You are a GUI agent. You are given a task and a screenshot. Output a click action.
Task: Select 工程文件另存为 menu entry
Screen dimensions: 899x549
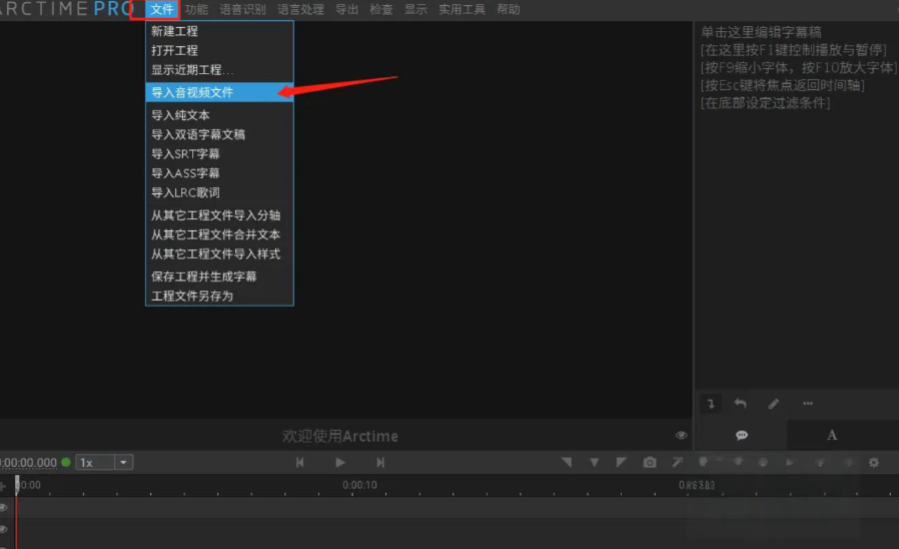pyautogui.click(x=220, y=296)
